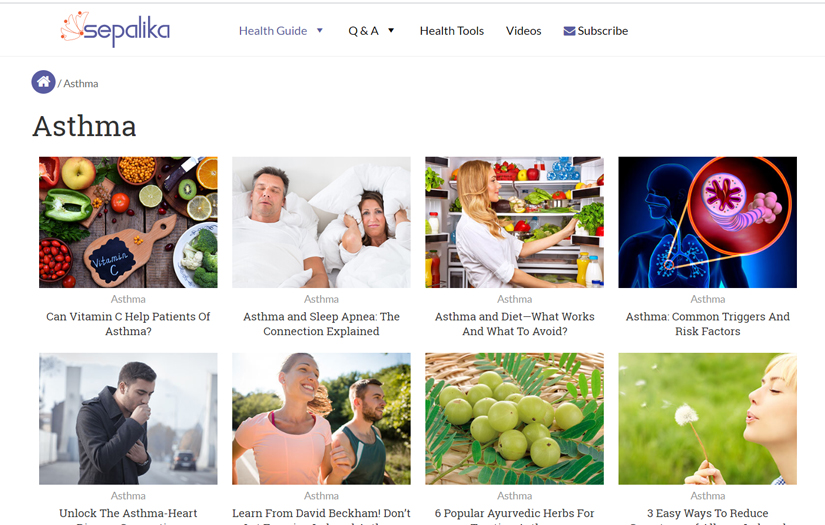The image size is (825, 525).
Task: Open the dandelion blowing woman thumbnail
Action: pyautogui.click(x=708, y=419)
